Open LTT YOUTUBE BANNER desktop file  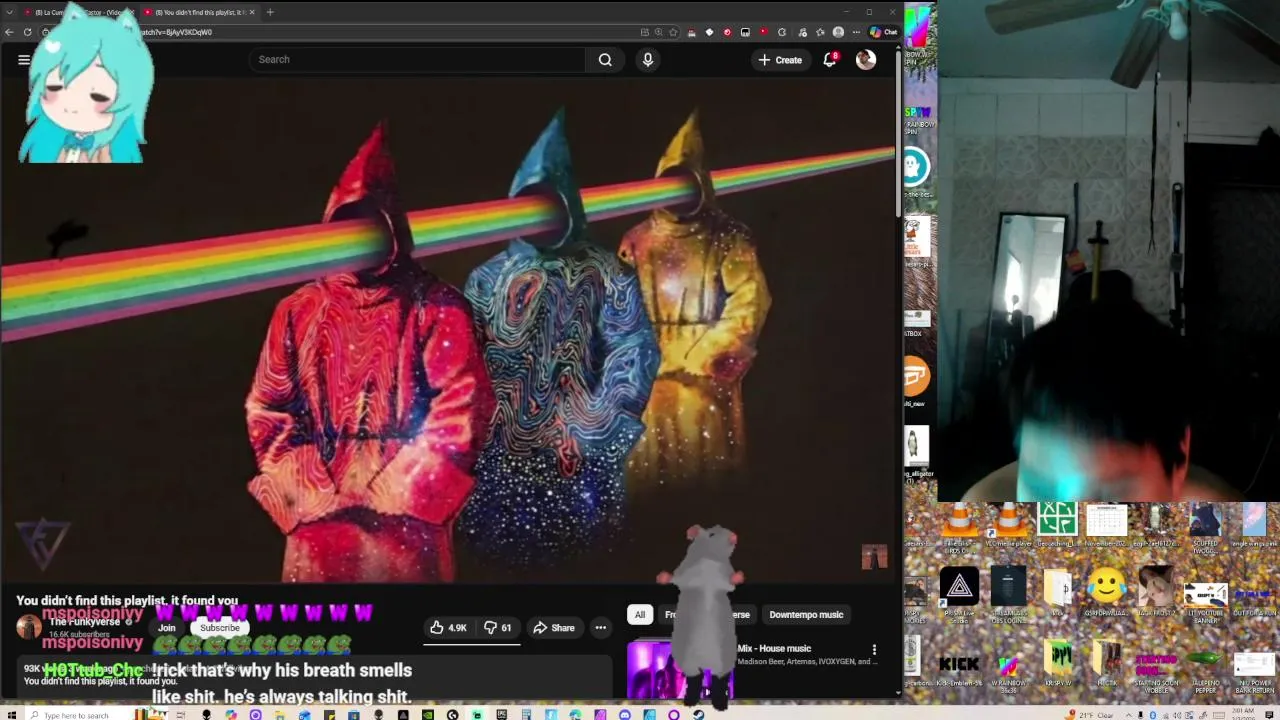click(1205, 597)
